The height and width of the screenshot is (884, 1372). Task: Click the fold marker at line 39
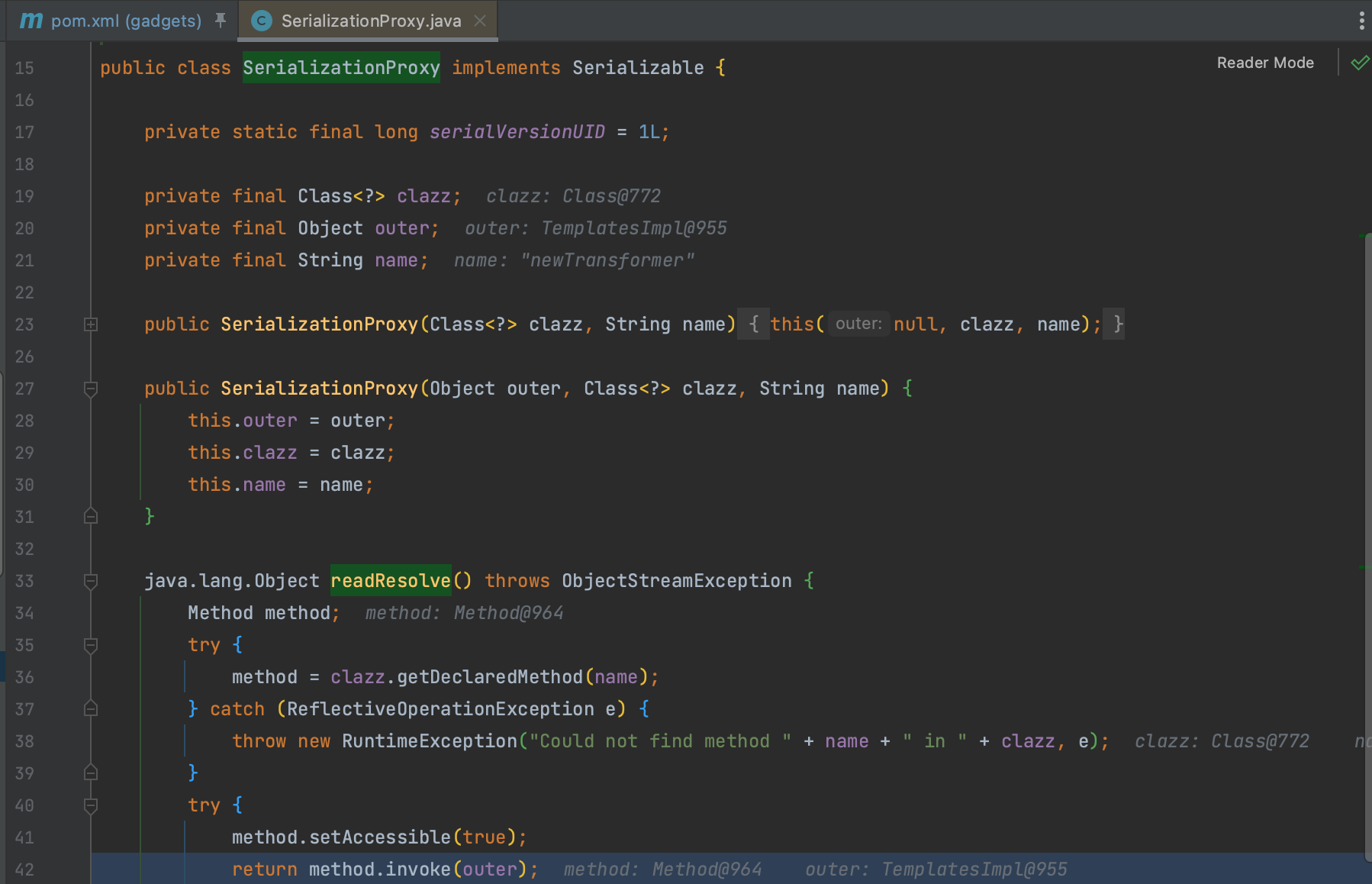click(x=91, y=773)
